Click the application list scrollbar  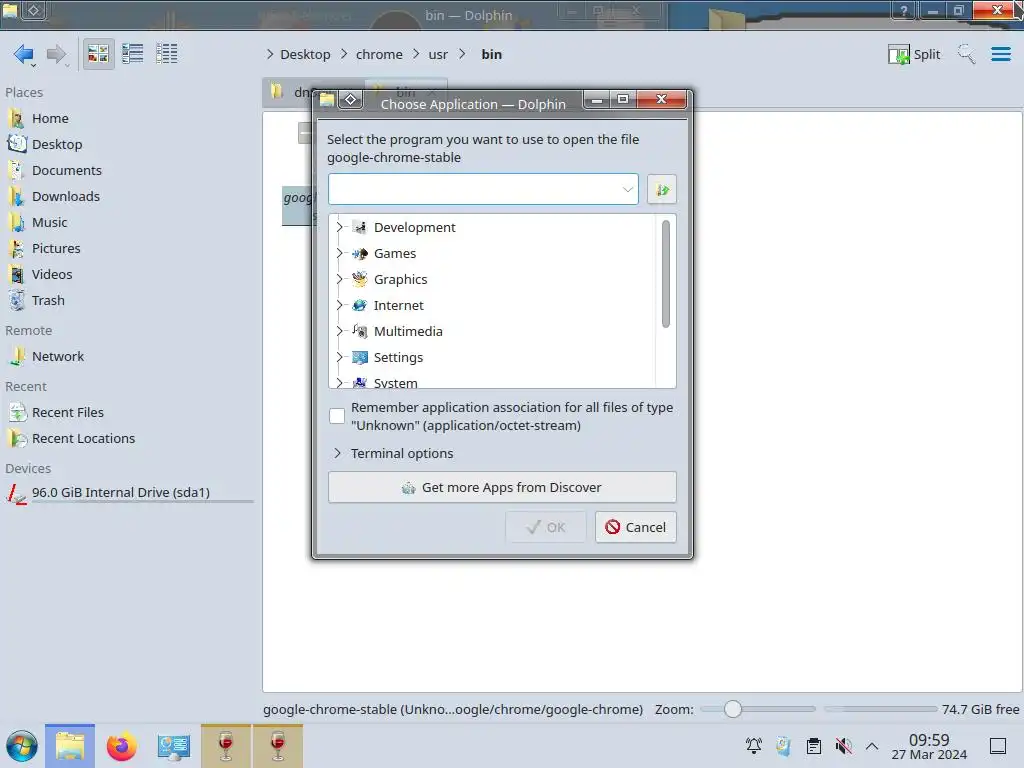click(665, 274)
